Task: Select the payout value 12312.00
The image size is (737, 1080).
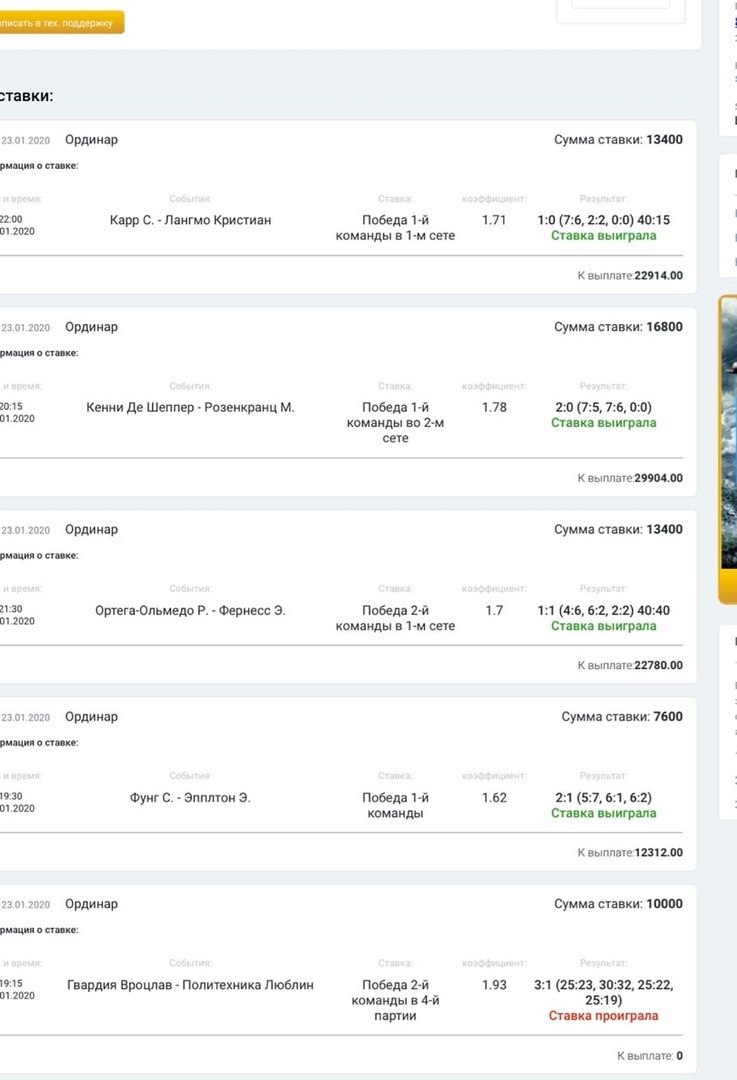Action: pos(658,853)
